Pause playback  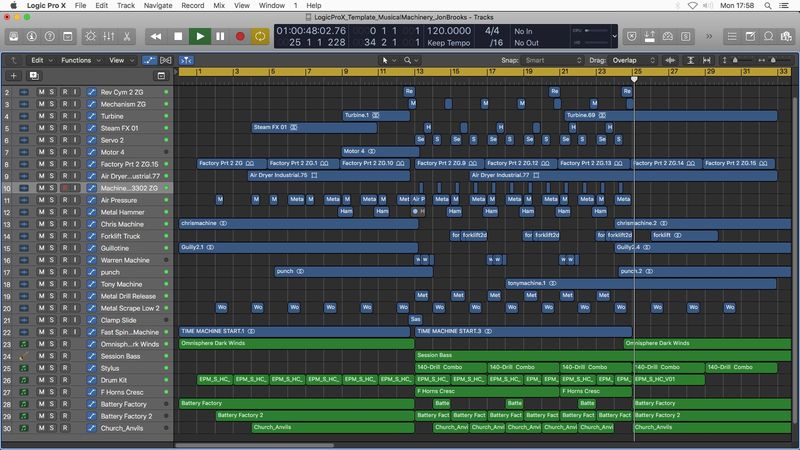tap(220, 36)
